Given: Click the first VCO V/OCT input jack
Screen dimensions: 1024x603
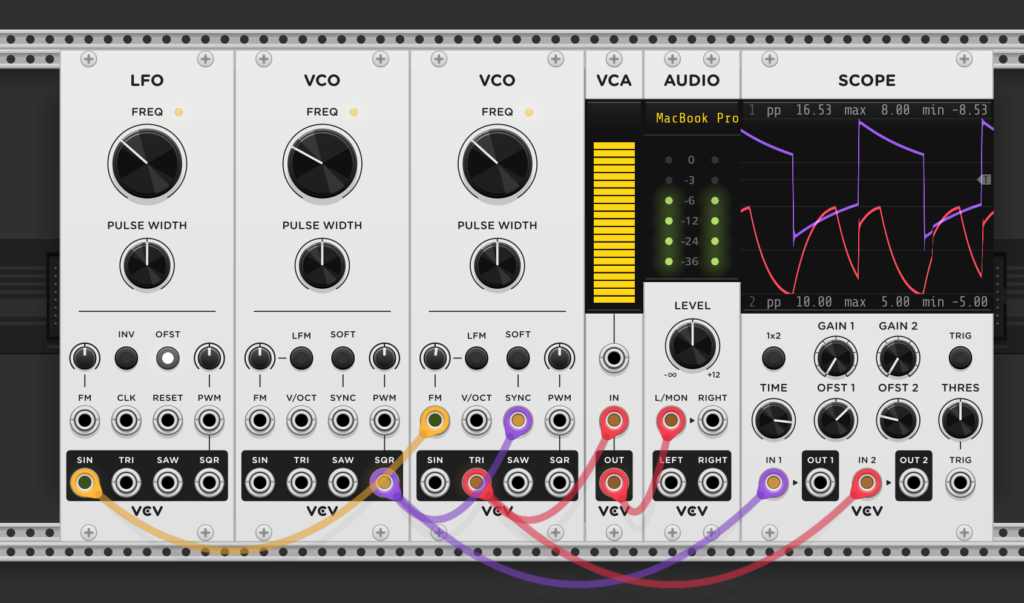Looking at the screenshot, I should point(301,422).
